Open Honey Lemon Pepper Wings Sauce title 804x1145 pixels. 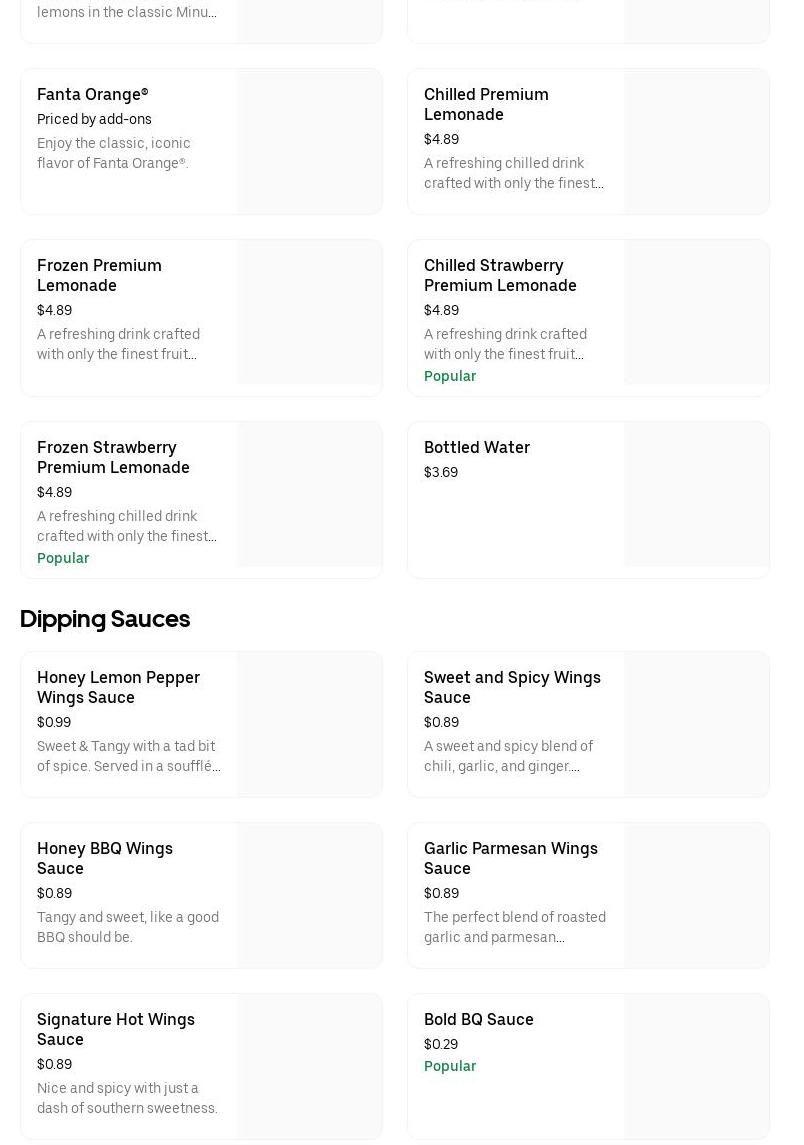pos(118,687)
